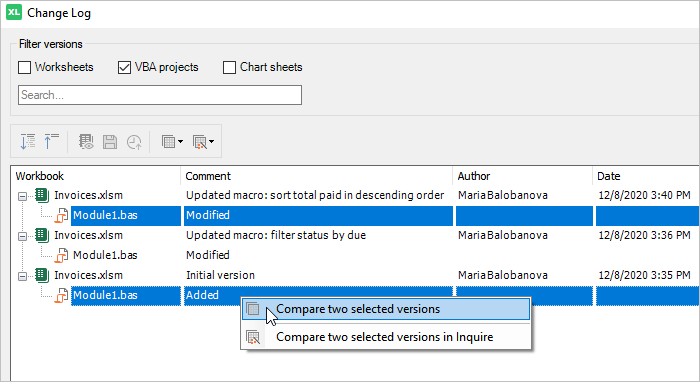Click the Search versions input field
This screenshot has width=700, height=382.
pos(160,95)
